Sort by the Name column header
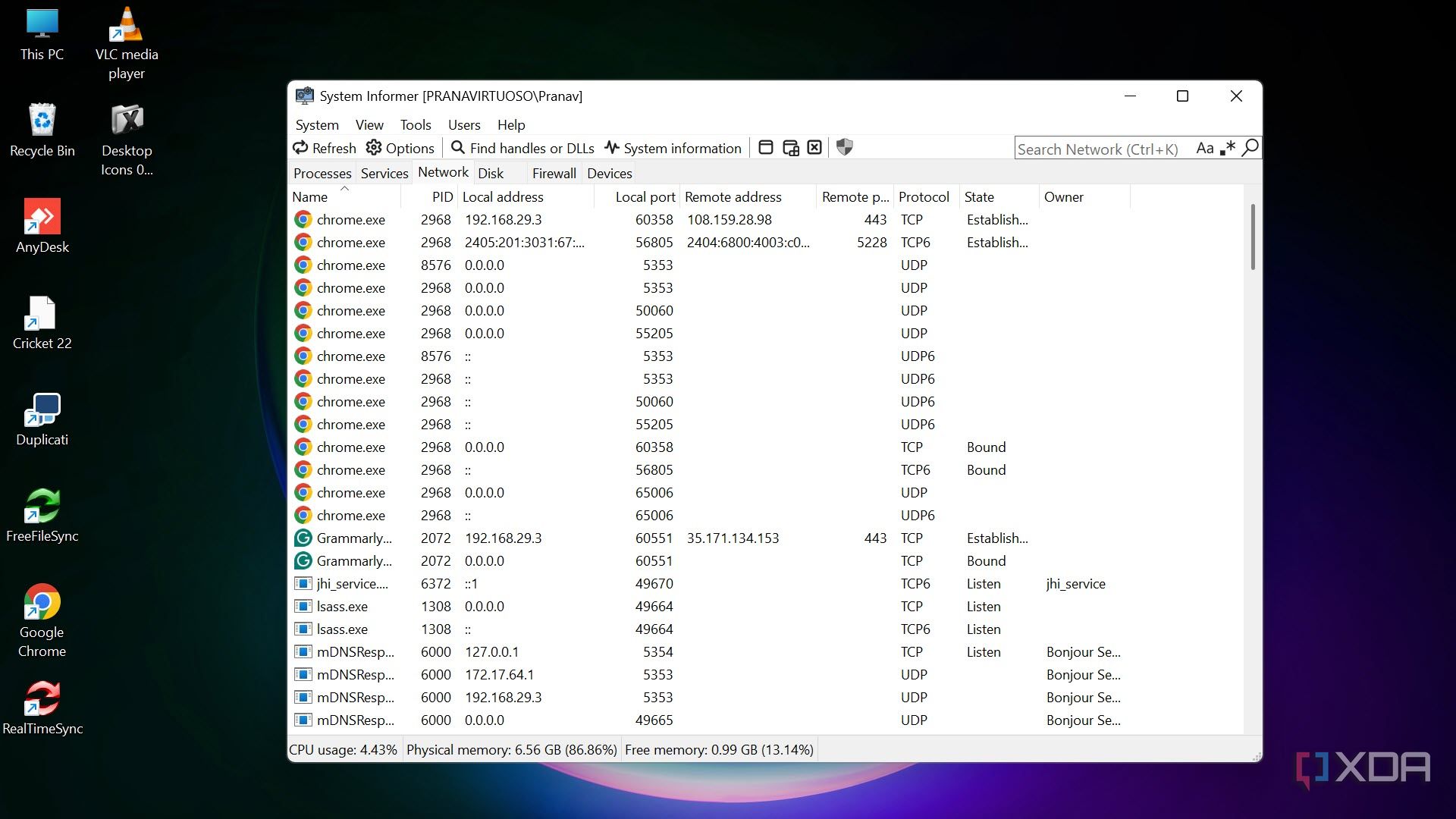This screenshot has width=1456, height=819. click(345, 197)
